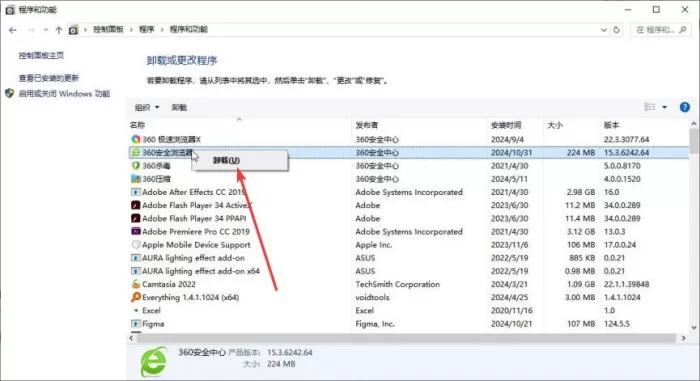Click the AURA lighting effect add-on x64 icon

click(x=136, y=271)
